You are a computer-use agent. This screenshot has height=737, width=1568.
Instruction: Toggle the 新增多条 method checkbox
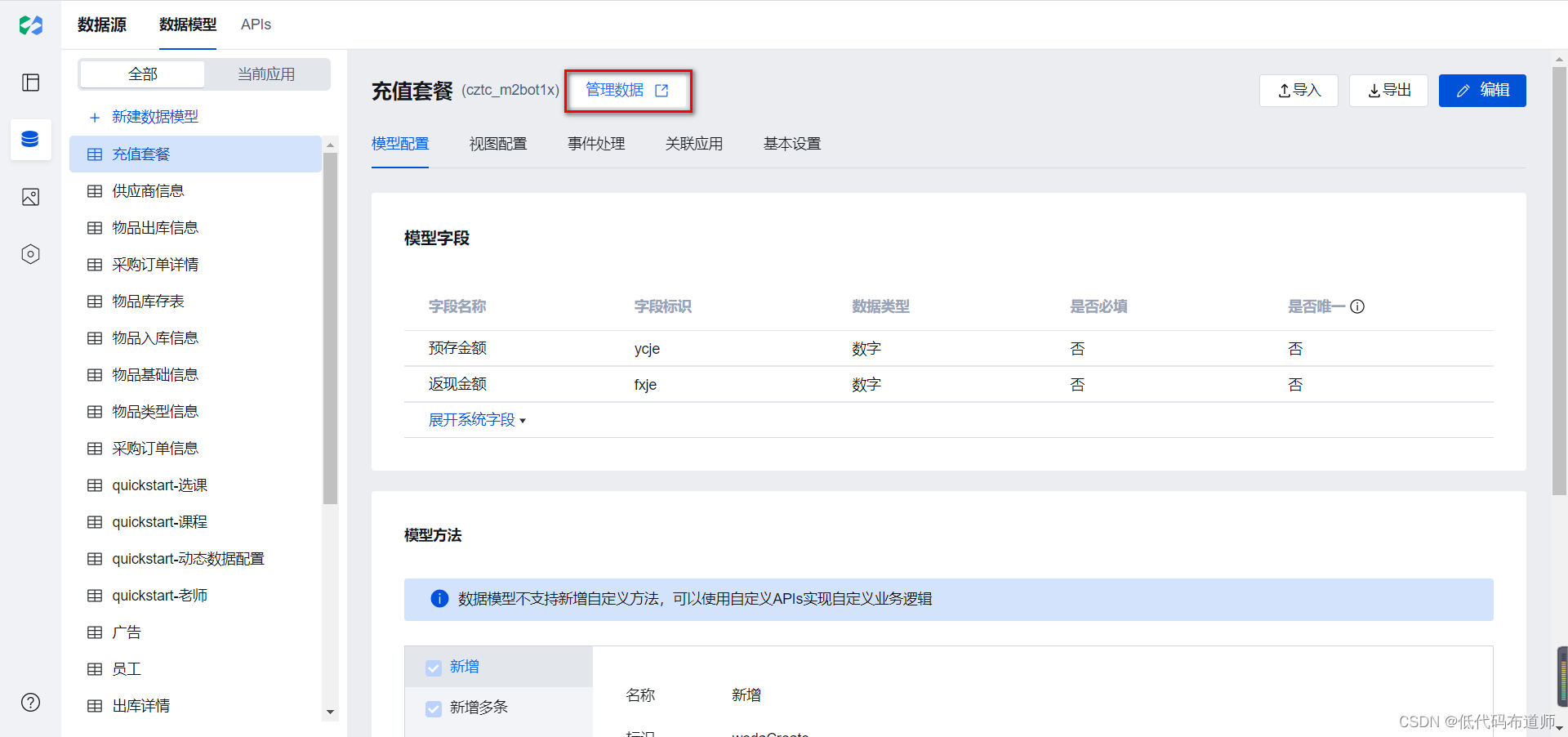[x=434, y=708]
